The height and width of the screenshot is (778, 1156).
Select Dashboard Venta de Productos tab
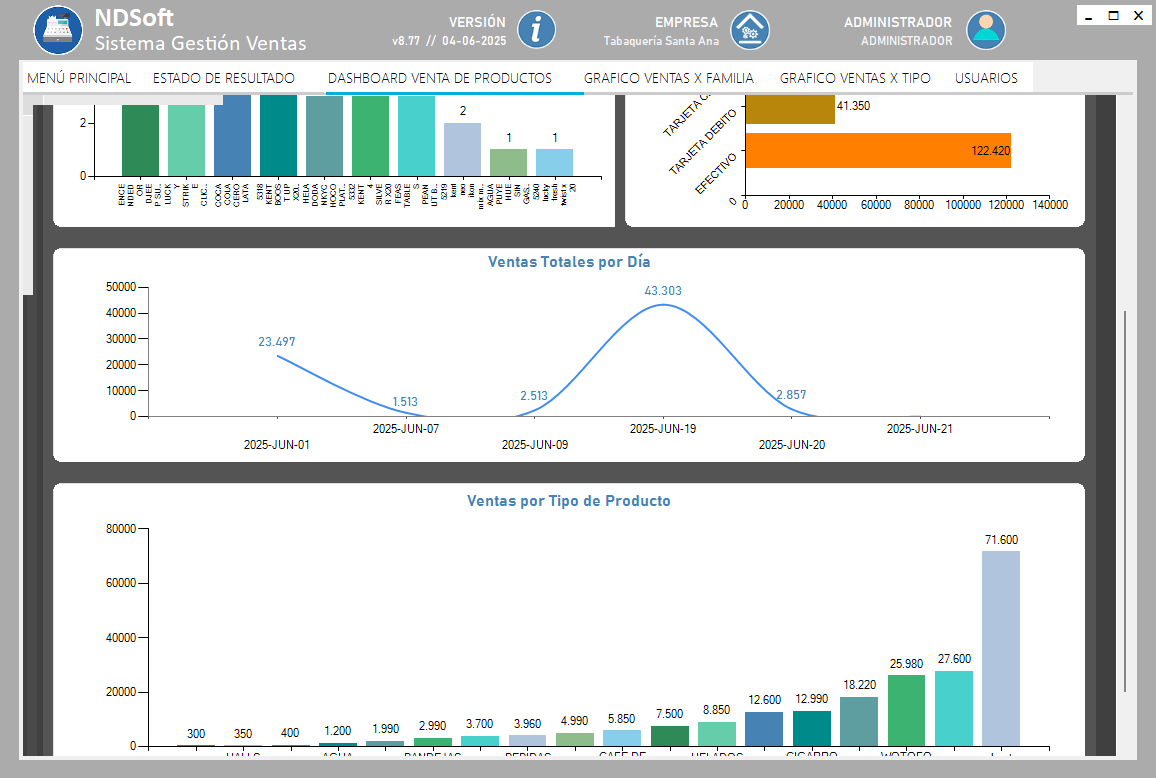pyautogui.click(x=440, y=78)
